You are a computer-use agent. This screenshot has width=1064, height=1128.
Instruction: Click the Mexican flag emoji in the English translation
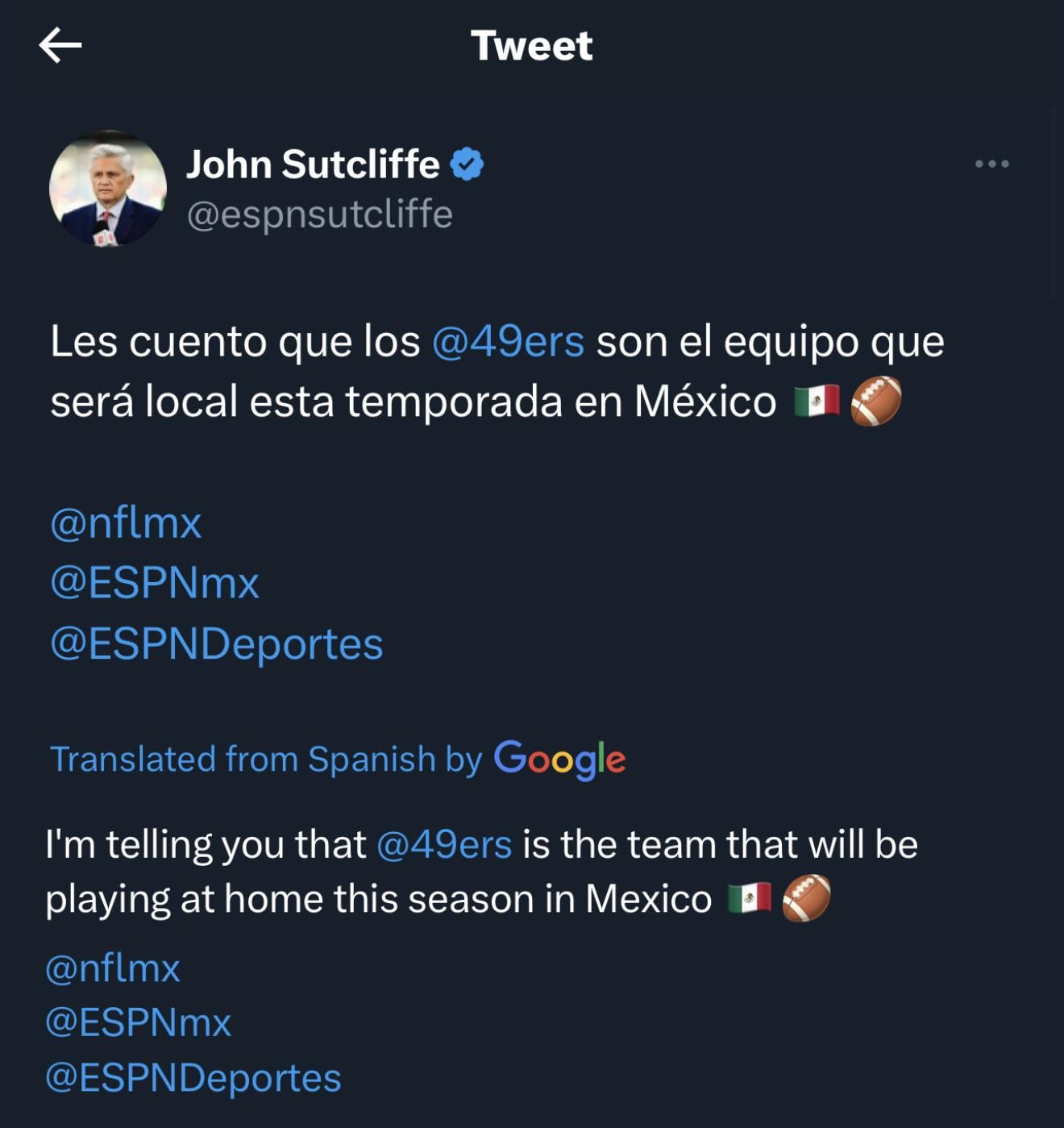click(750, 898)
